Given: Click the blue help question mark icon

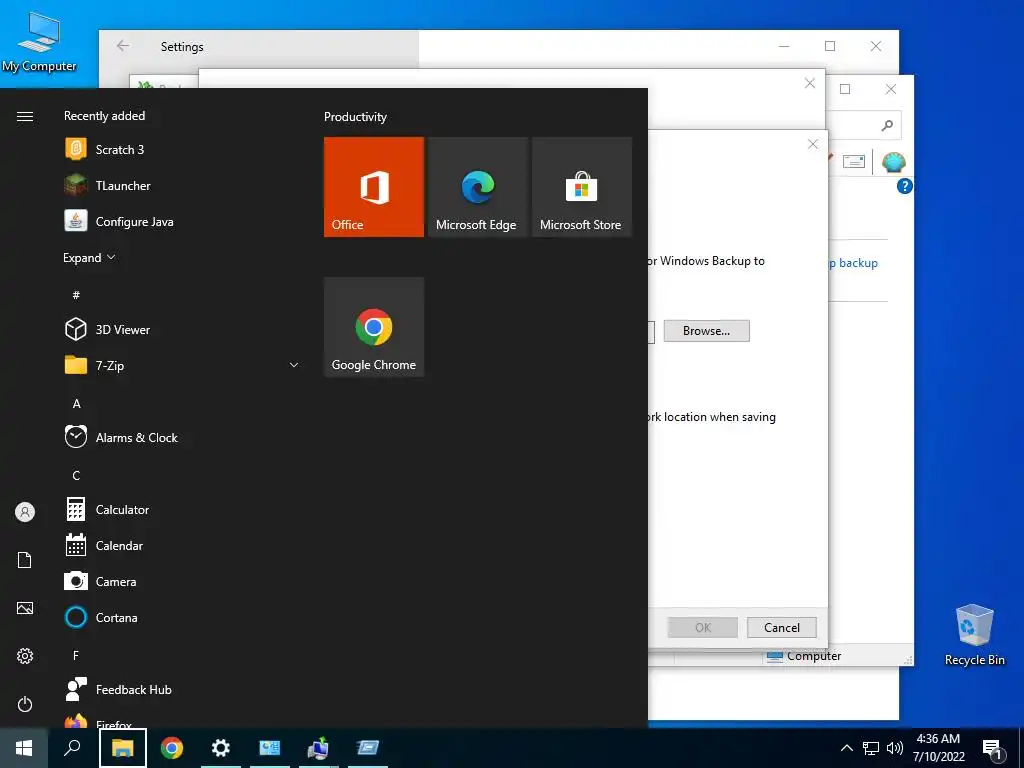Looking at the screenshot, I should point(904,186).
